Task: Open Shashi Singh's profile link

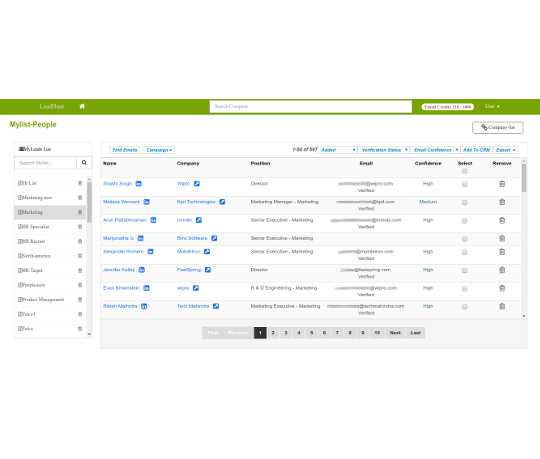Action: pos(117,184)
